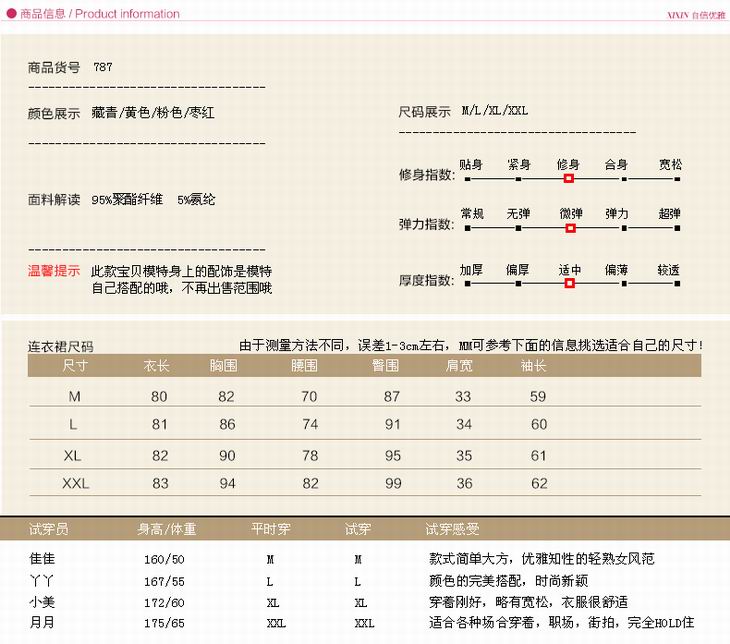Click the red 温馨提示 label
The image size is (730, 644).
(x=54, y=271)
